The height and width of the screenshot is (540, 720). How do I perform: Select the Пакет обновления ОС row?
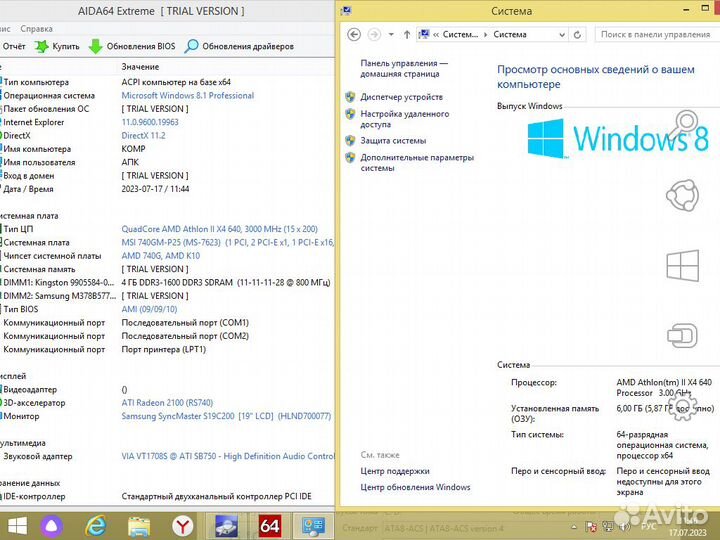tap(167, 109)
